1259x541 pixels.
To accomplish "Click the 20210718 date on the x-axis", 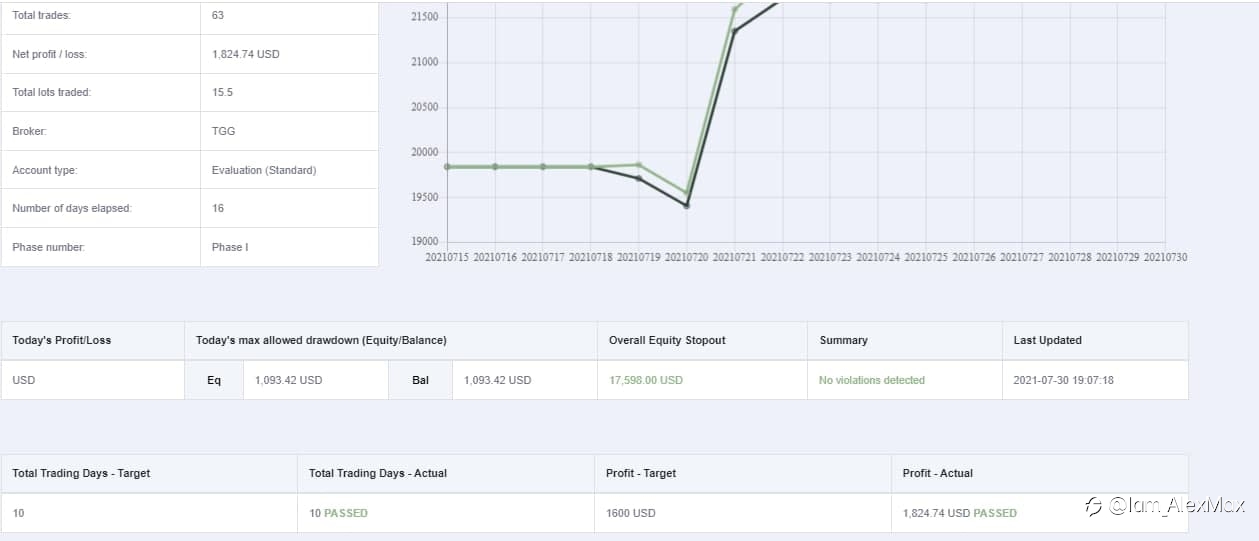I will tap(591, 257).
